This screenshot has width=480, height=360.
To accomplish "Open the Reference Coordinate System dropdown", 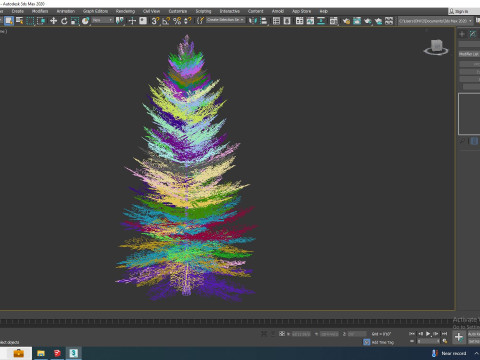I will [103, 20].
